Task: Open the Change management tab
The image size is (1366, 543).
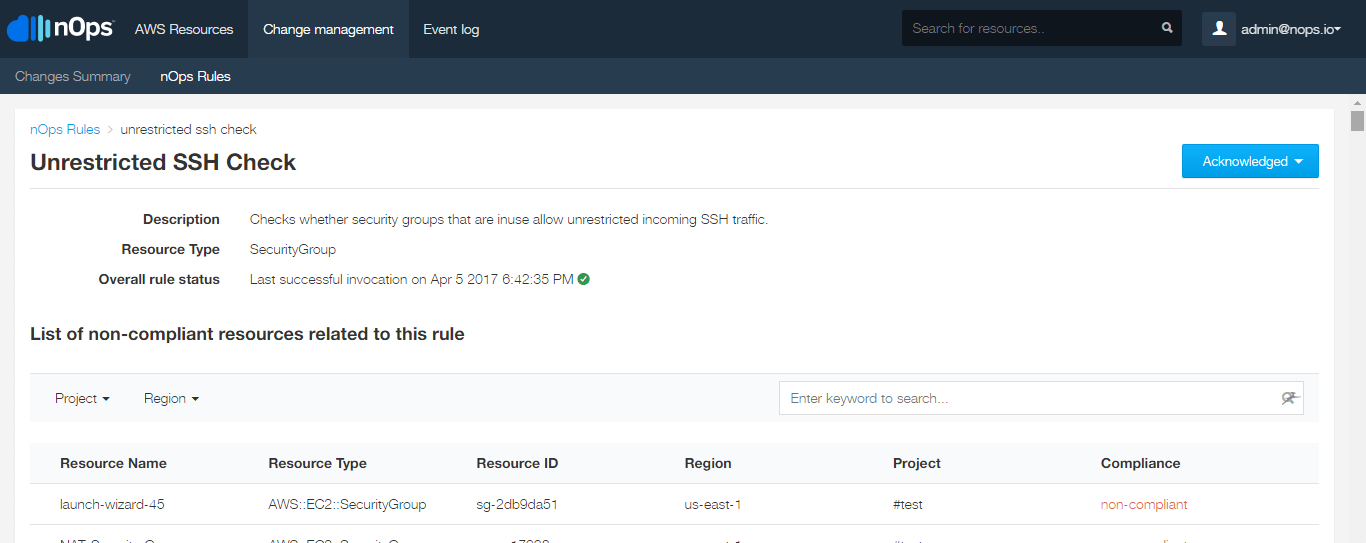Action: tap(328, 29)
